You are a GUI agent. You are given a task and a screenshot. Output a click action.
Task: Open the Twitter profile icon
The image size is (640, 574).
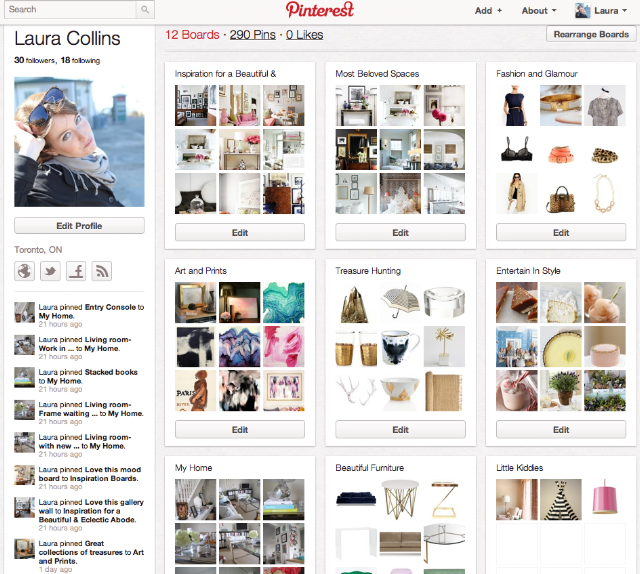click(x=50, y=271)
